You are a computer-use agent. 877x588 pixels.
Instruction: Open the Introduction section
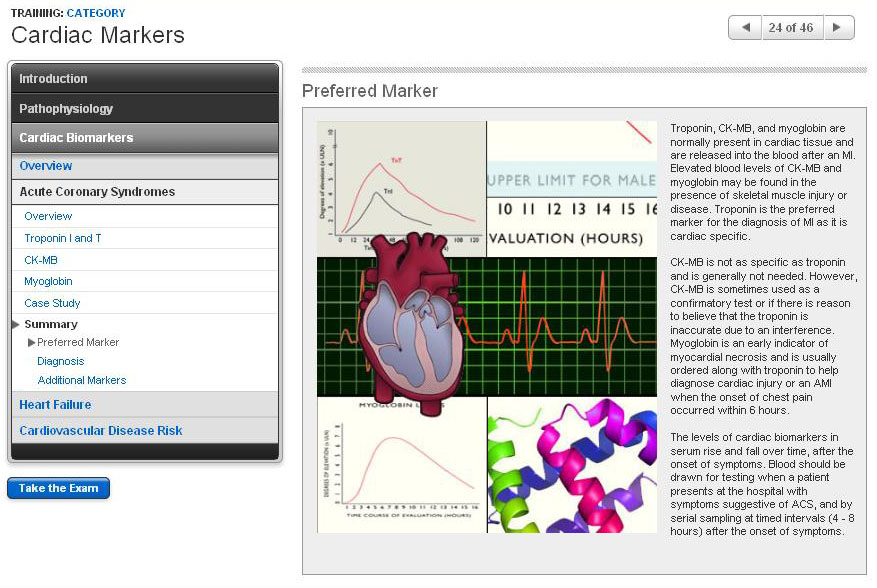[x=53, y=79]
